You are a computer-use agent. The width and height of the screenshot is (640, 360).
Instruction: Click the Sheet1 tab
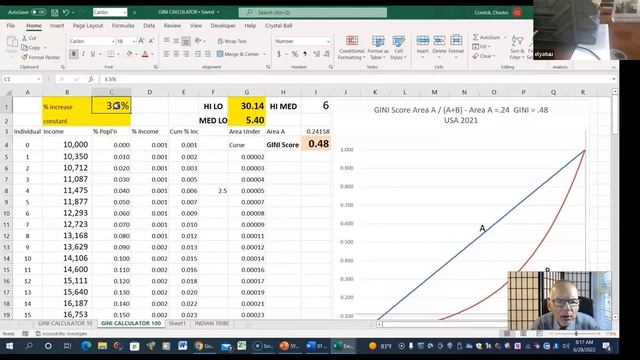point(177,323)
